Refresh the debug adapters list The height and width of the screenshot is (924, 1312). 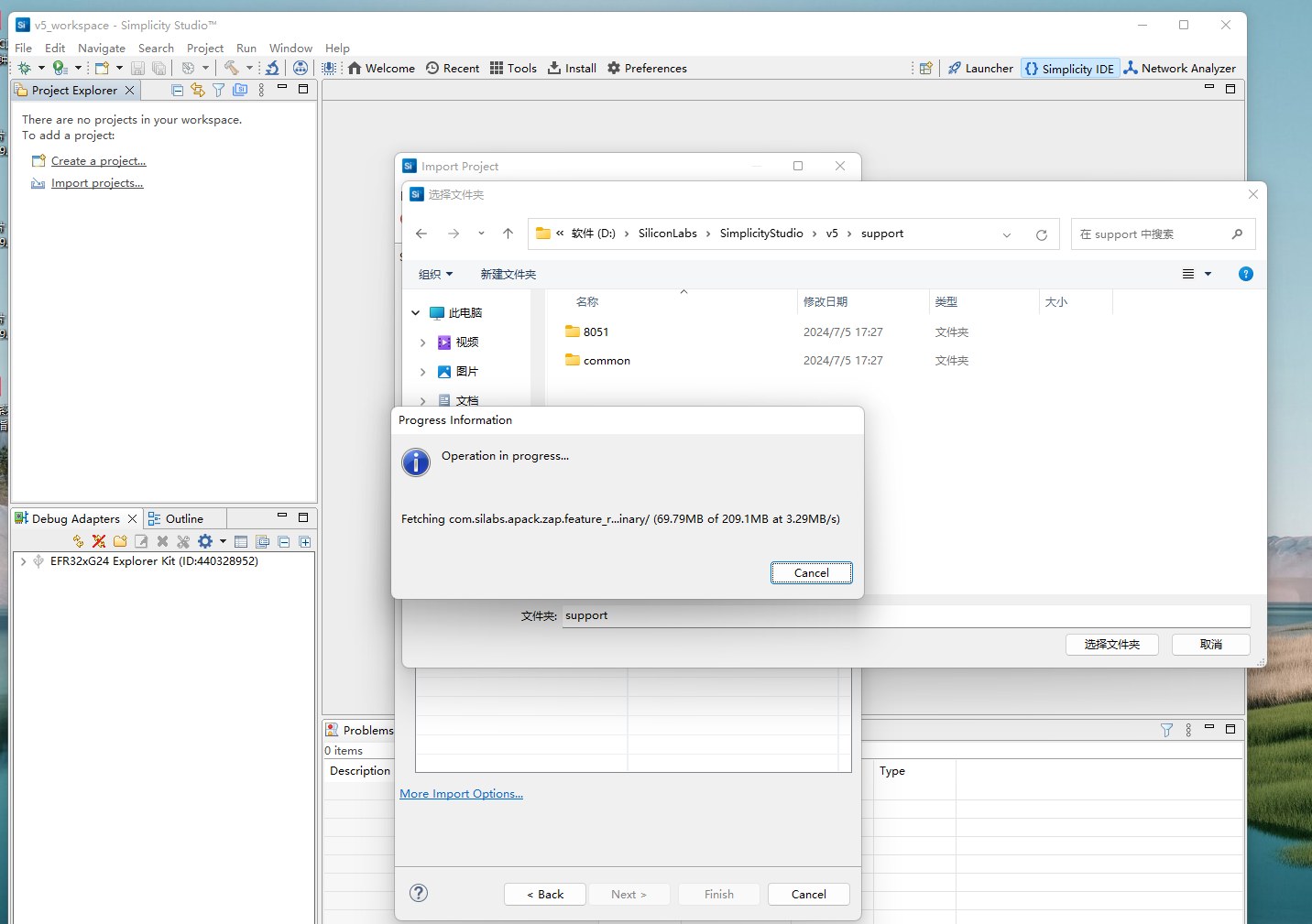(78, 541)
